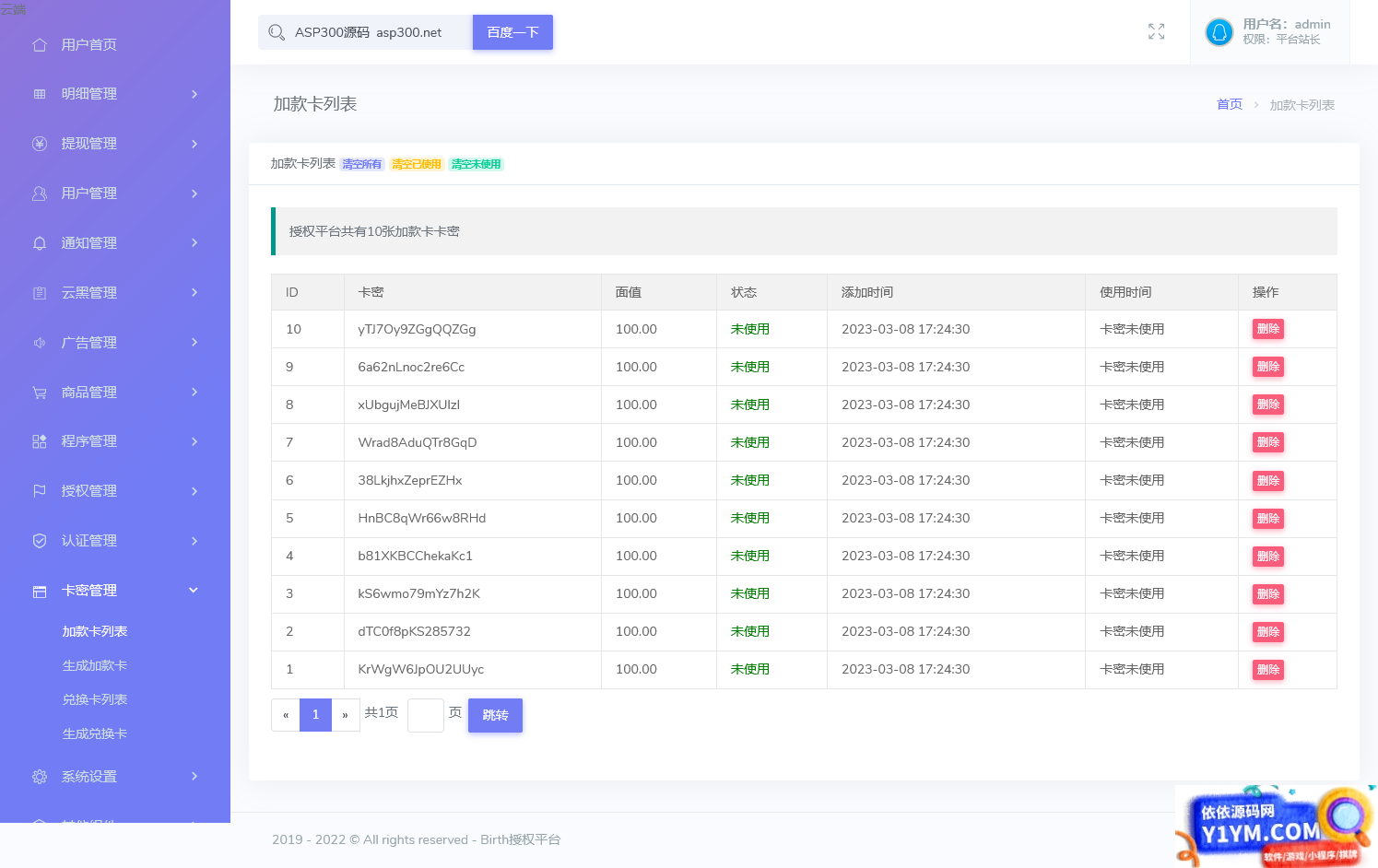Delete card b81XKBCChekaKc1
This screenshot has height=868, width=1378.
(1268, 557)
